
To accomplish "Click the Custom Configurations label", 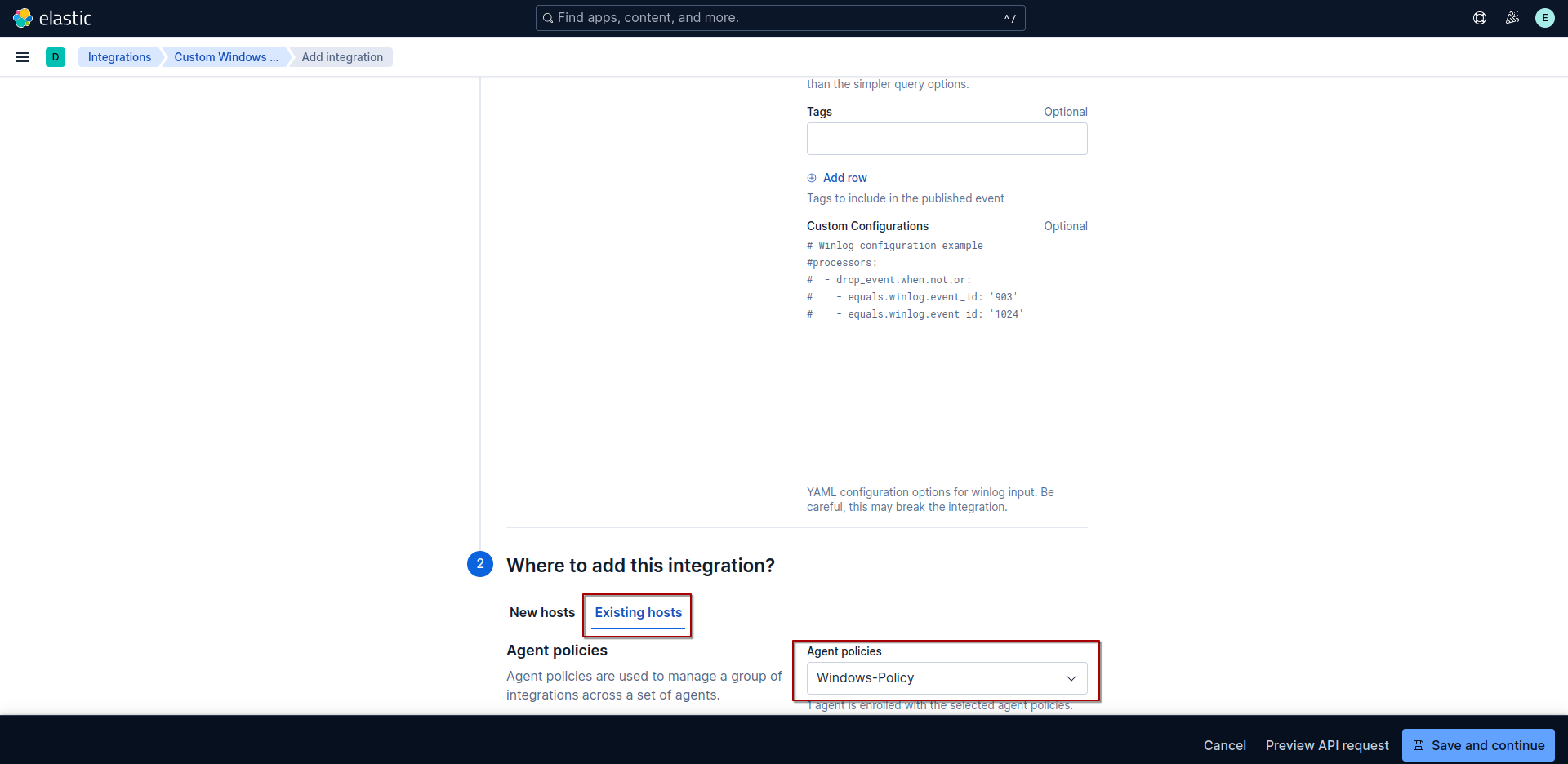I will pyautogui.click(x=867, y=226).
